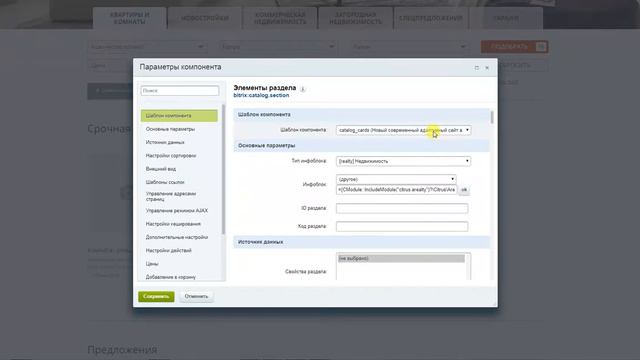Click the Источник данных section header

362,242
